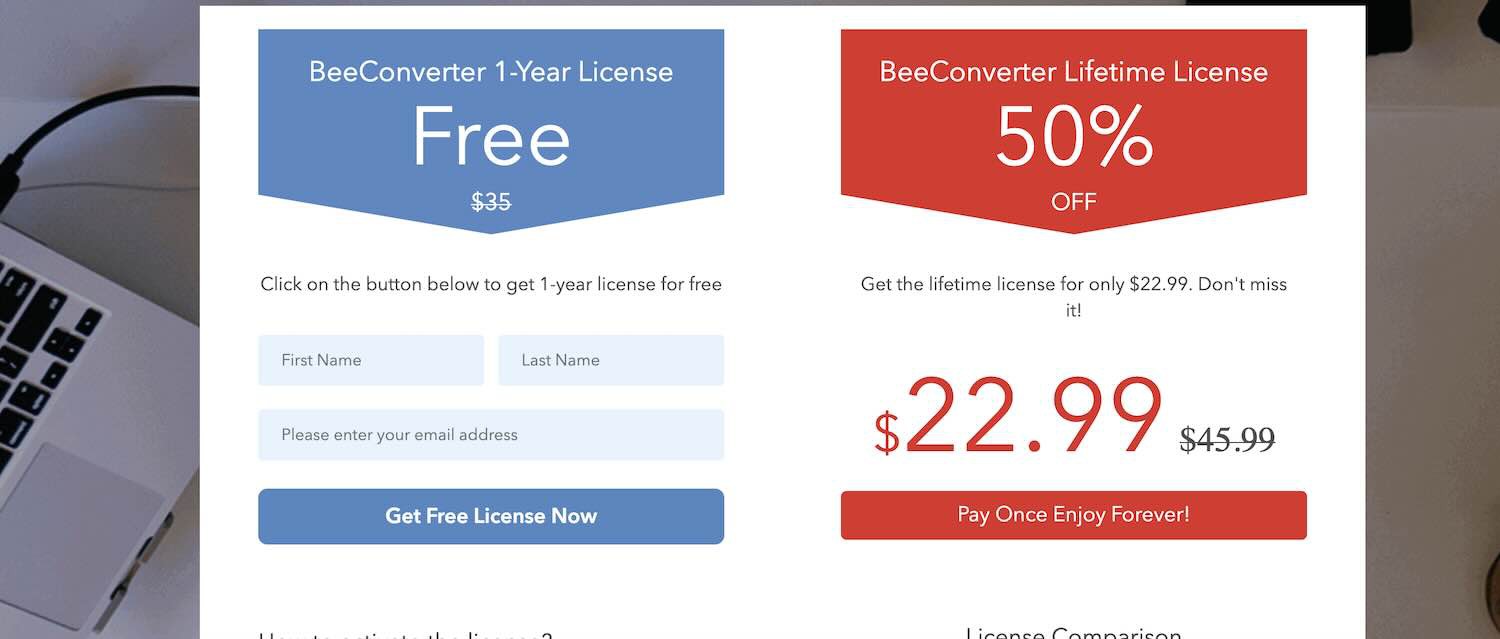Click the BeeConverter Lifetime License heading
This screenshot has width=1500, height=639.
1073,72
